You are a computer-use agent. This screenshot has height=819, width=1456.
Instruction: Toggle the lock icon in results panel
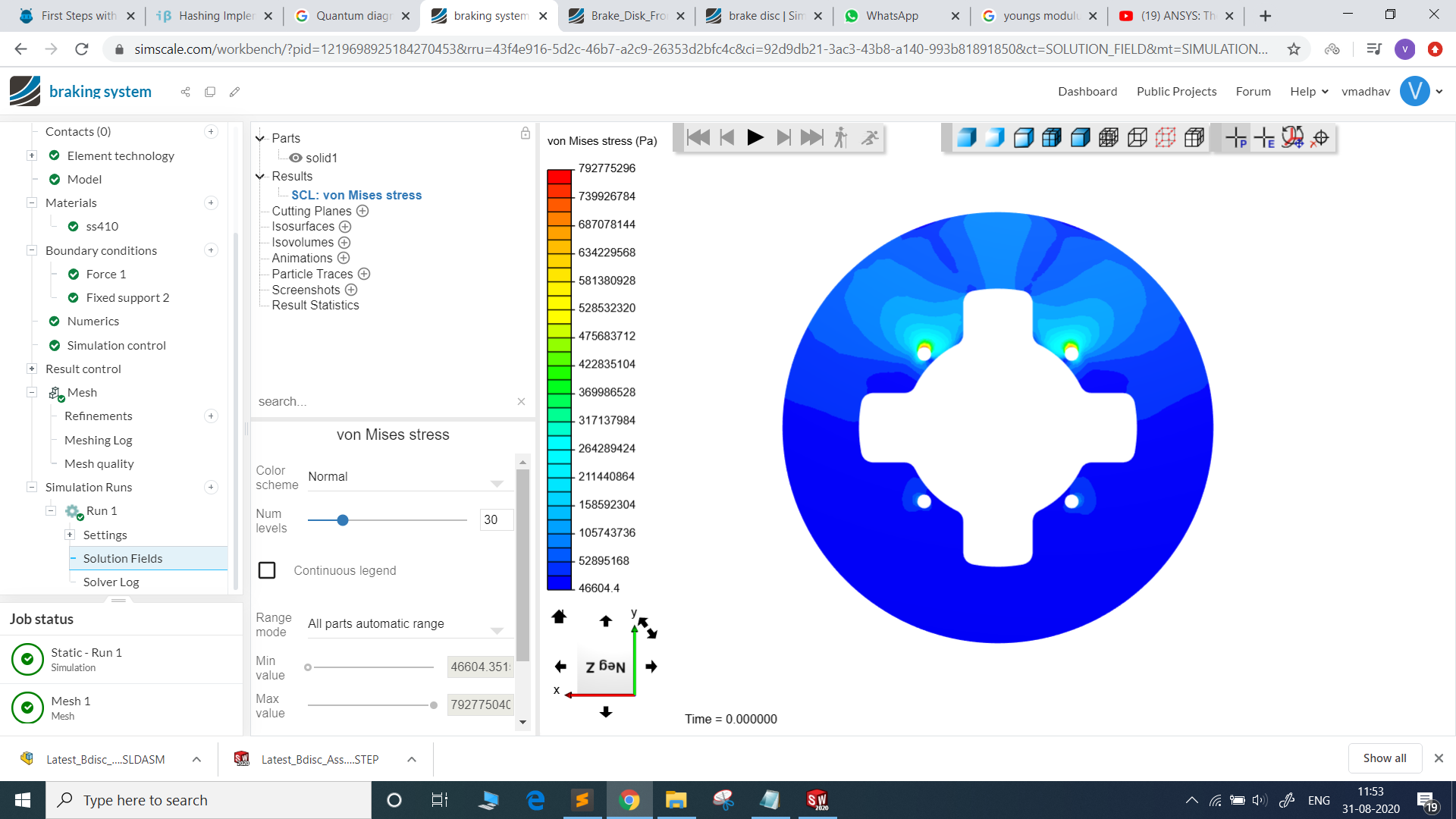(x=525, y=133)
